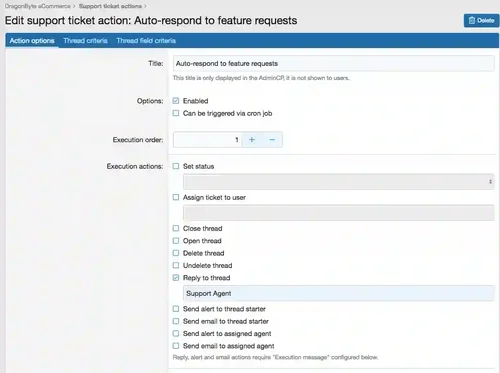Decrease execution order with minus icon
Screen dimensions: 500x373
coord(272,140)
